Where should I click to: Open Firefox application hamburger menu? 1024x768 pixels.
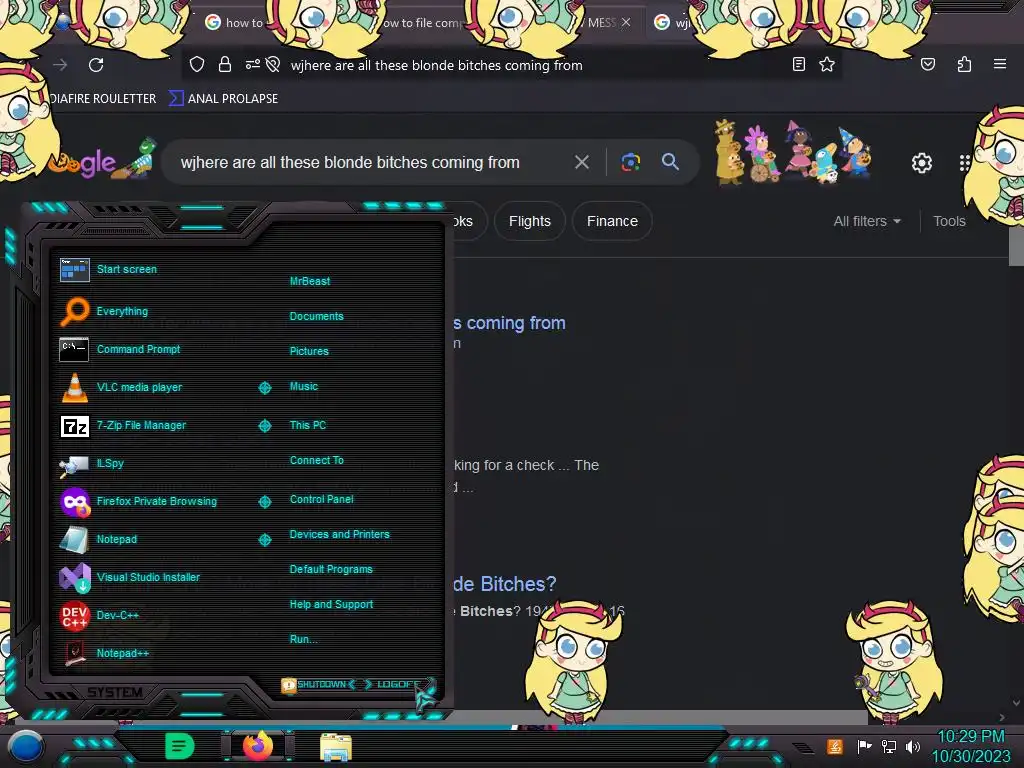click(x=999, y=64)
